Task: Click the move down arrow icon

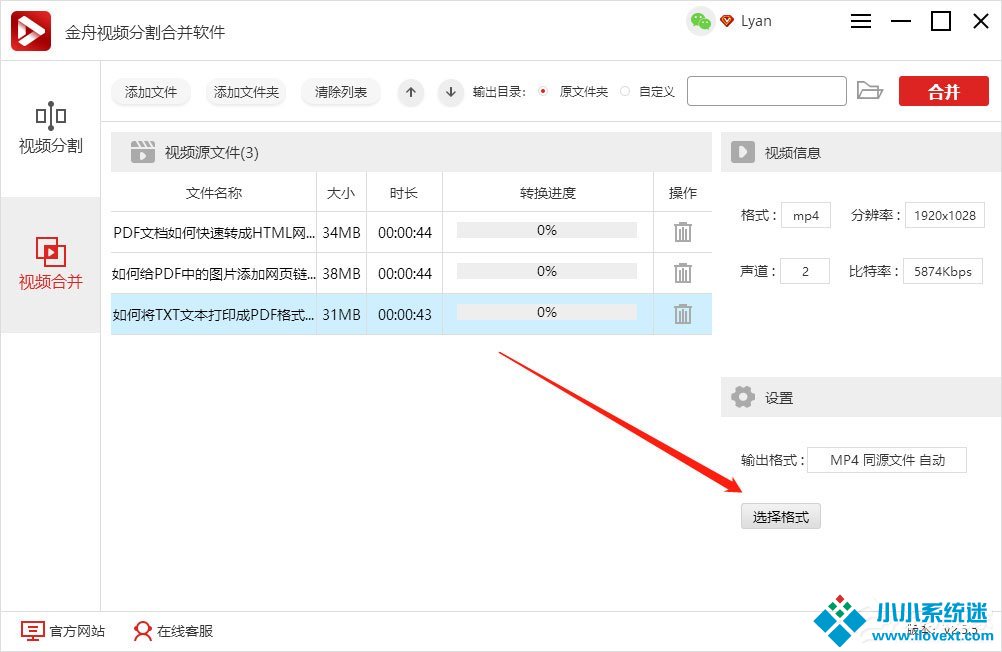Action: [451, 92]
